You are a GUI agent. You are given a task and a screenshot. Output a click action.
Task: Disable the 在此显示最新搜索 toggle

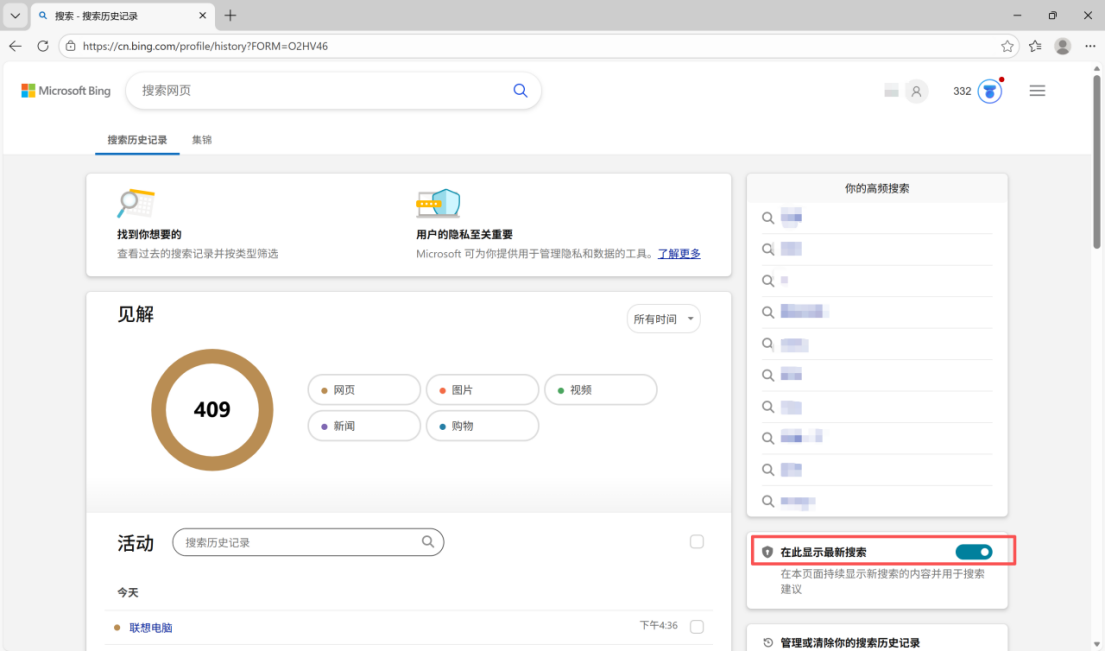(973, 552)
